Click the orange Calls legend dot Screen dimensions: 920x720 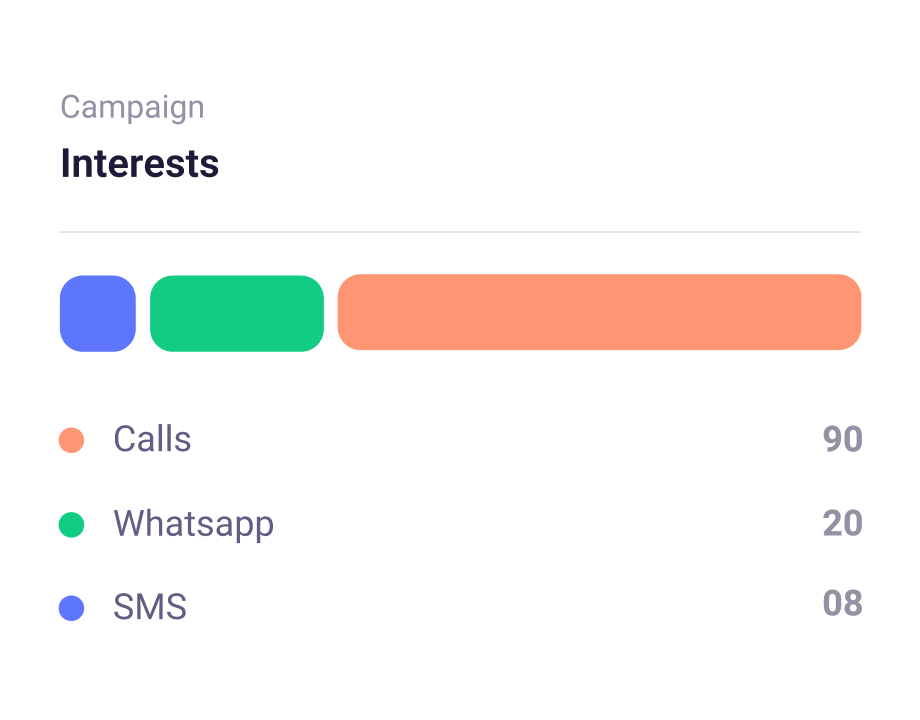coord(71,440)
